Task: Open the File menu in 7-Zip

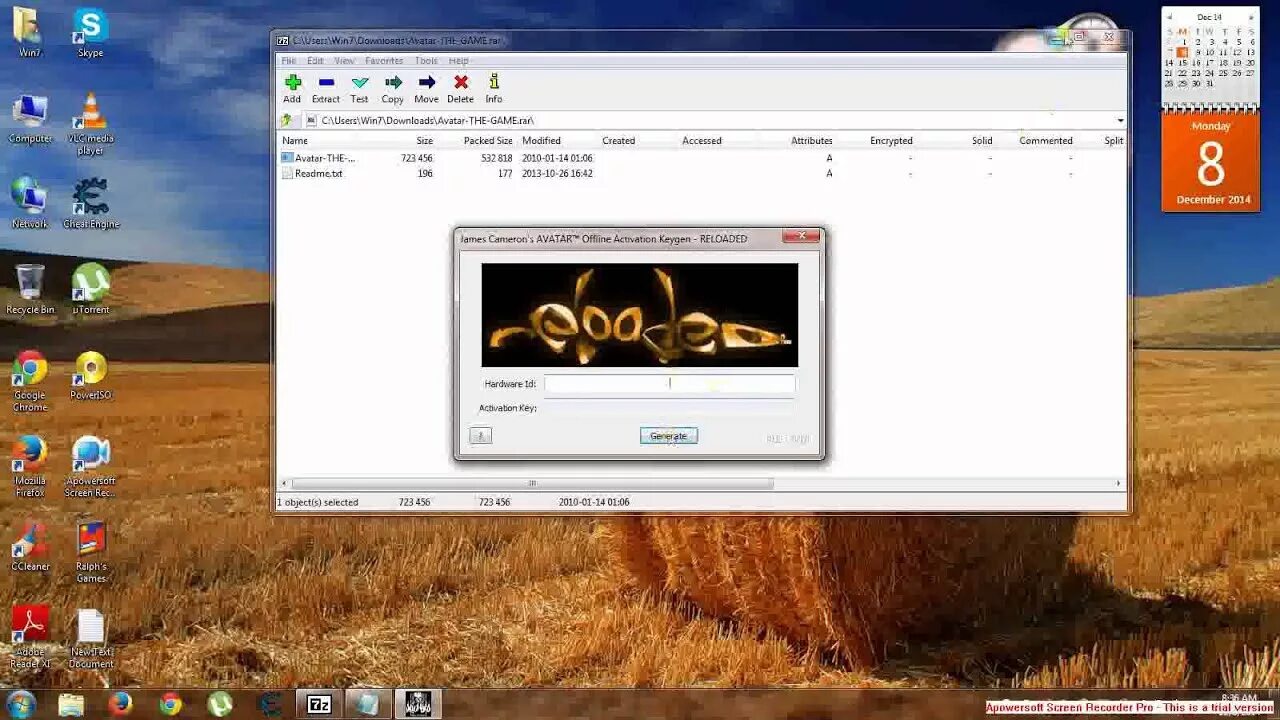Action: click(288, 61)
